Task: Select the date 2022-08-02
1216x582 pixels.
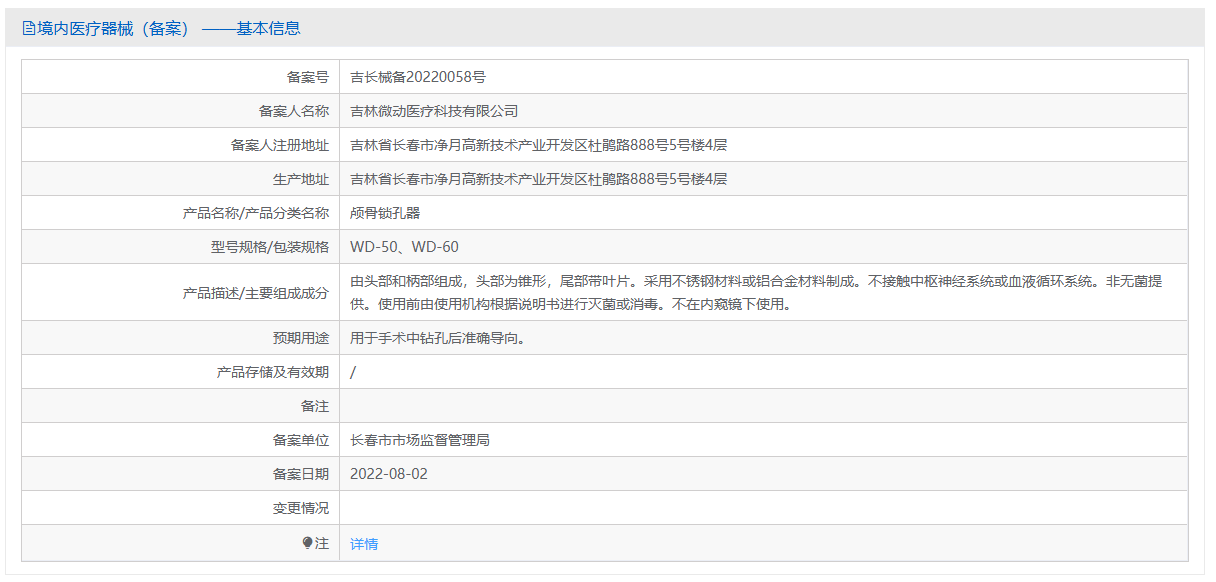Action: click(x=389, y=474)
